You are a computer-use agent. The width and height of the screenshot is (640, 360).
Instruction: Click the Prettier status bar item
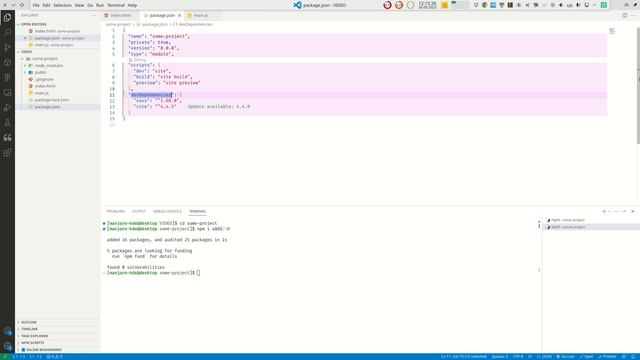(608, 357)
